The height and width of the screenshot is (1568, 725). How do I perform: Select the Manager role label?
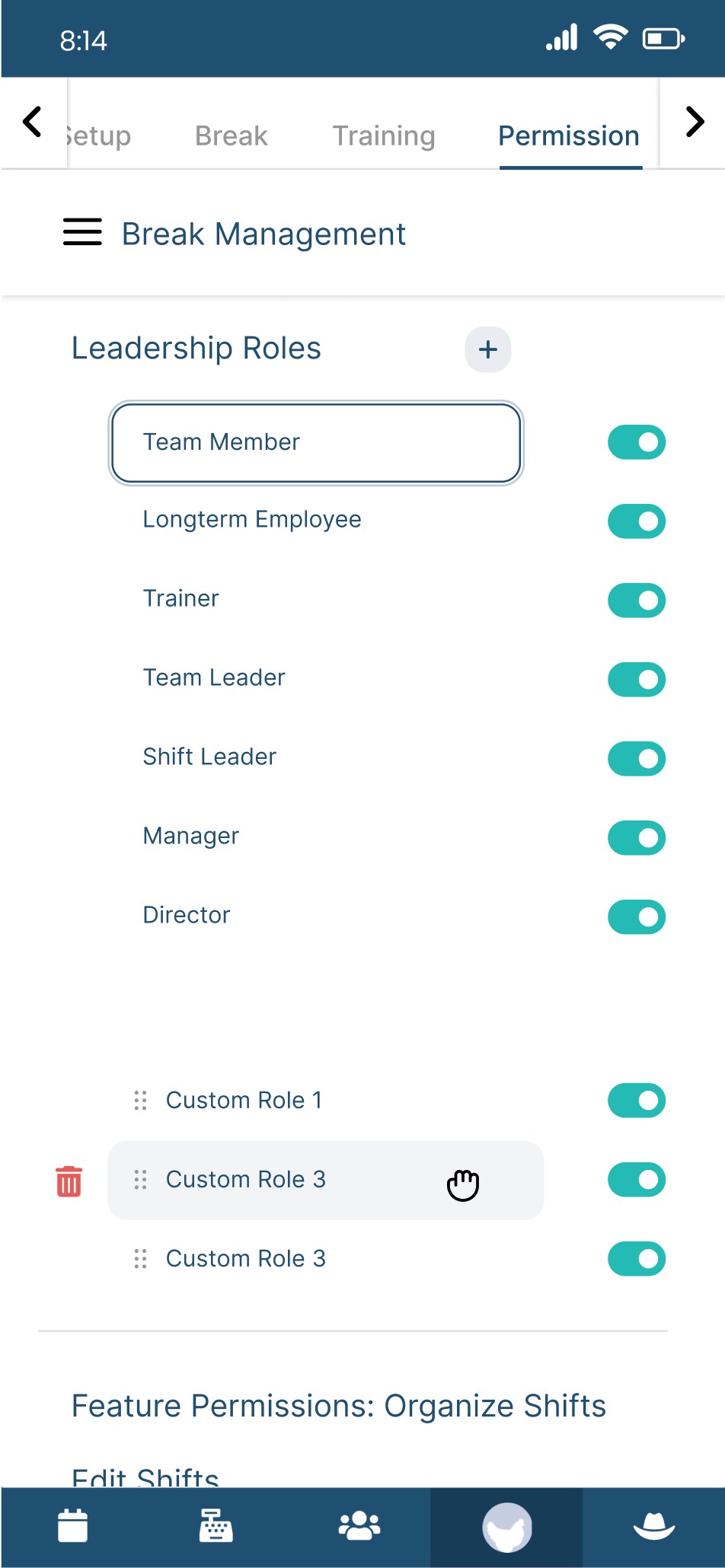click(191, 836)
